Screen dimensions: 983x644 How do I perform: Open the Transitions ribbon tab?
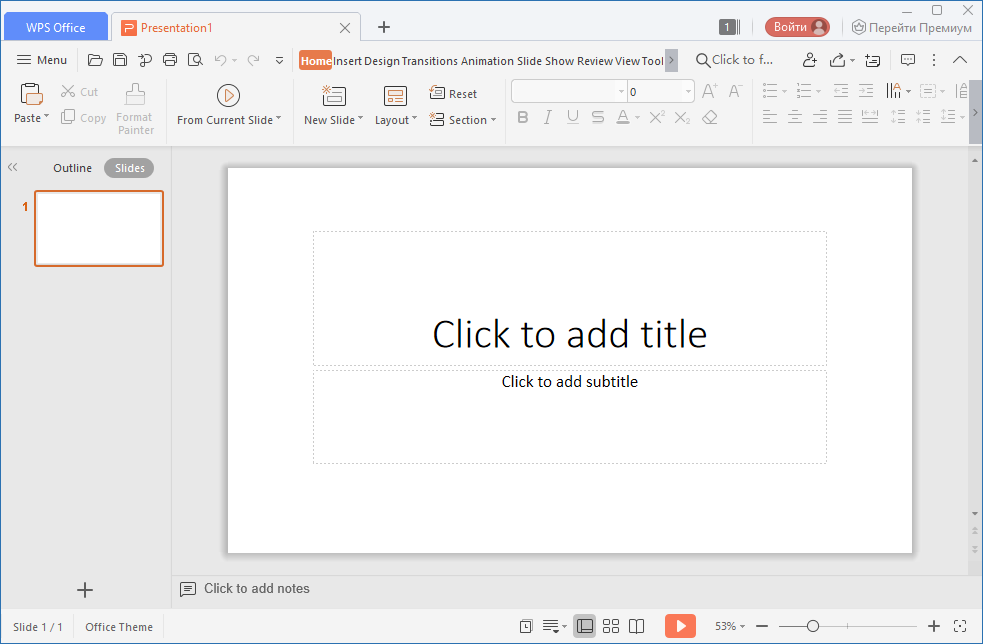[430, 61]
